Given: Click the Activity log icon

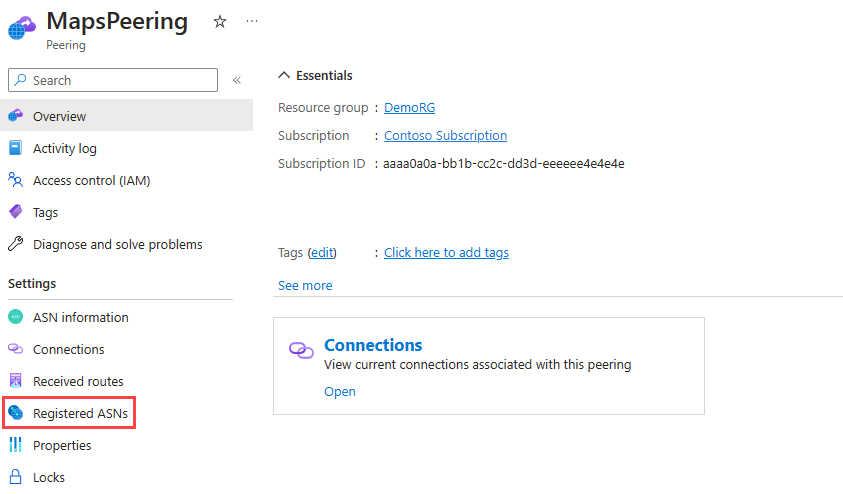Looking at the screenshot, I should (x=16, y=148).
